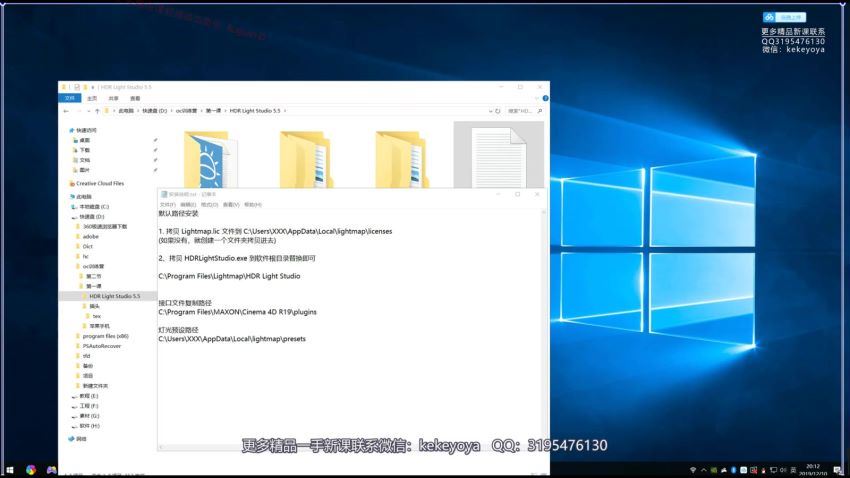Open the 格式(O) menu in Notepad
The image size is (850, 478).
pos(209,204)
